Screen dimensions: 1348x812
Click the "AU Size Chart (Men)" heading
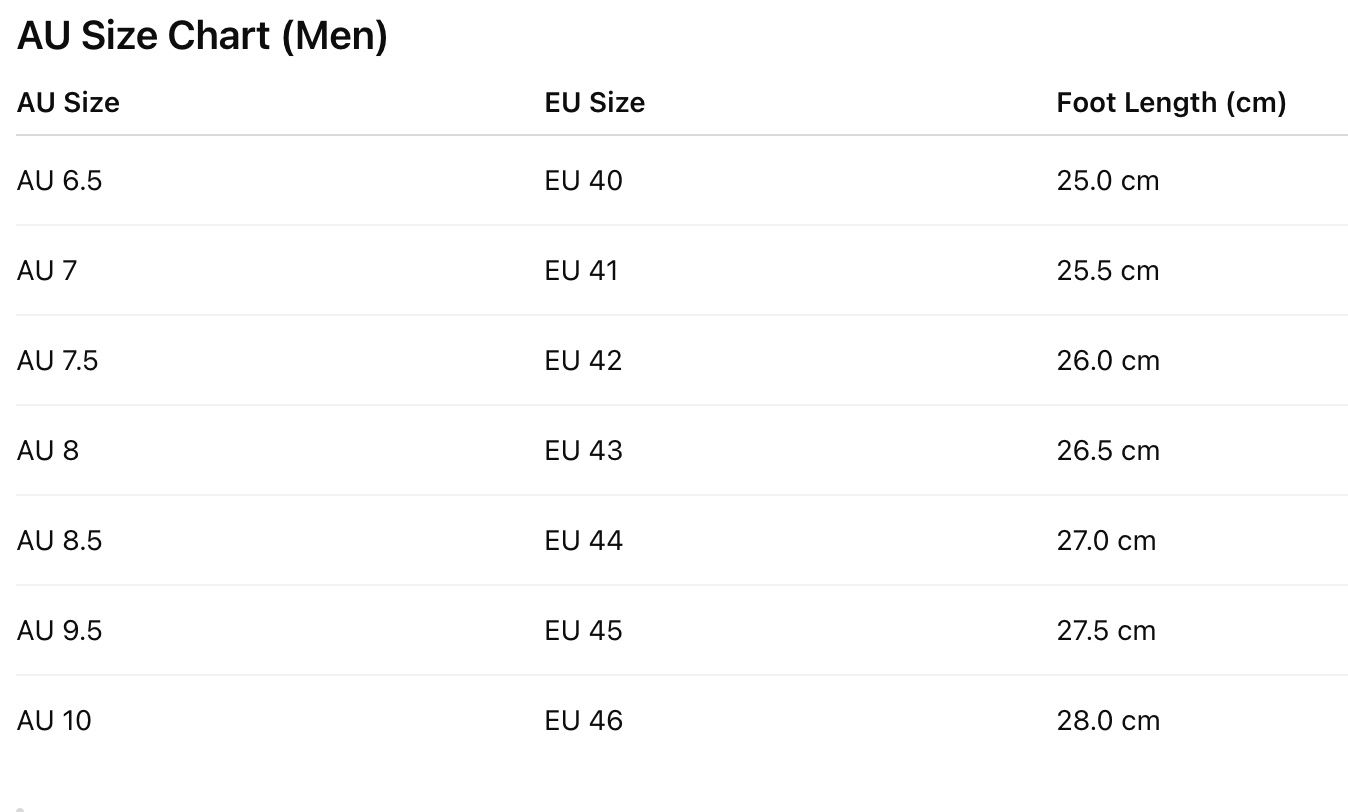202,37
